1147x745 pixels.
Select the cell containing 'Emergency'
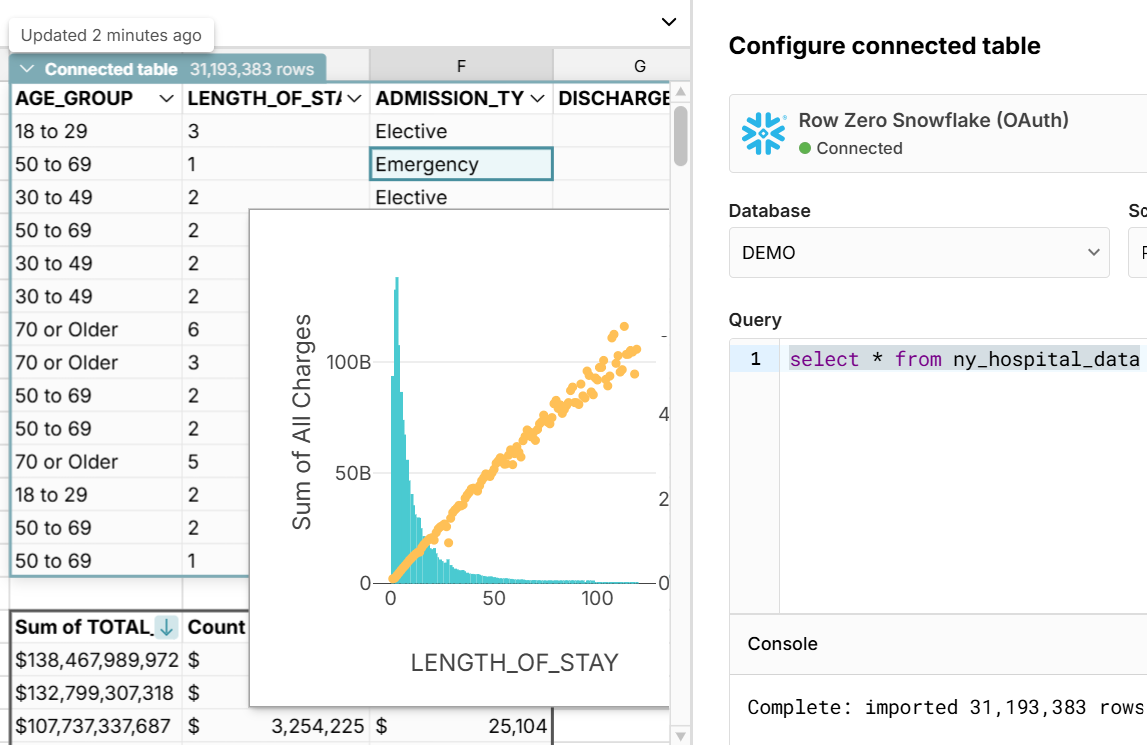click(x=460, y=163)
